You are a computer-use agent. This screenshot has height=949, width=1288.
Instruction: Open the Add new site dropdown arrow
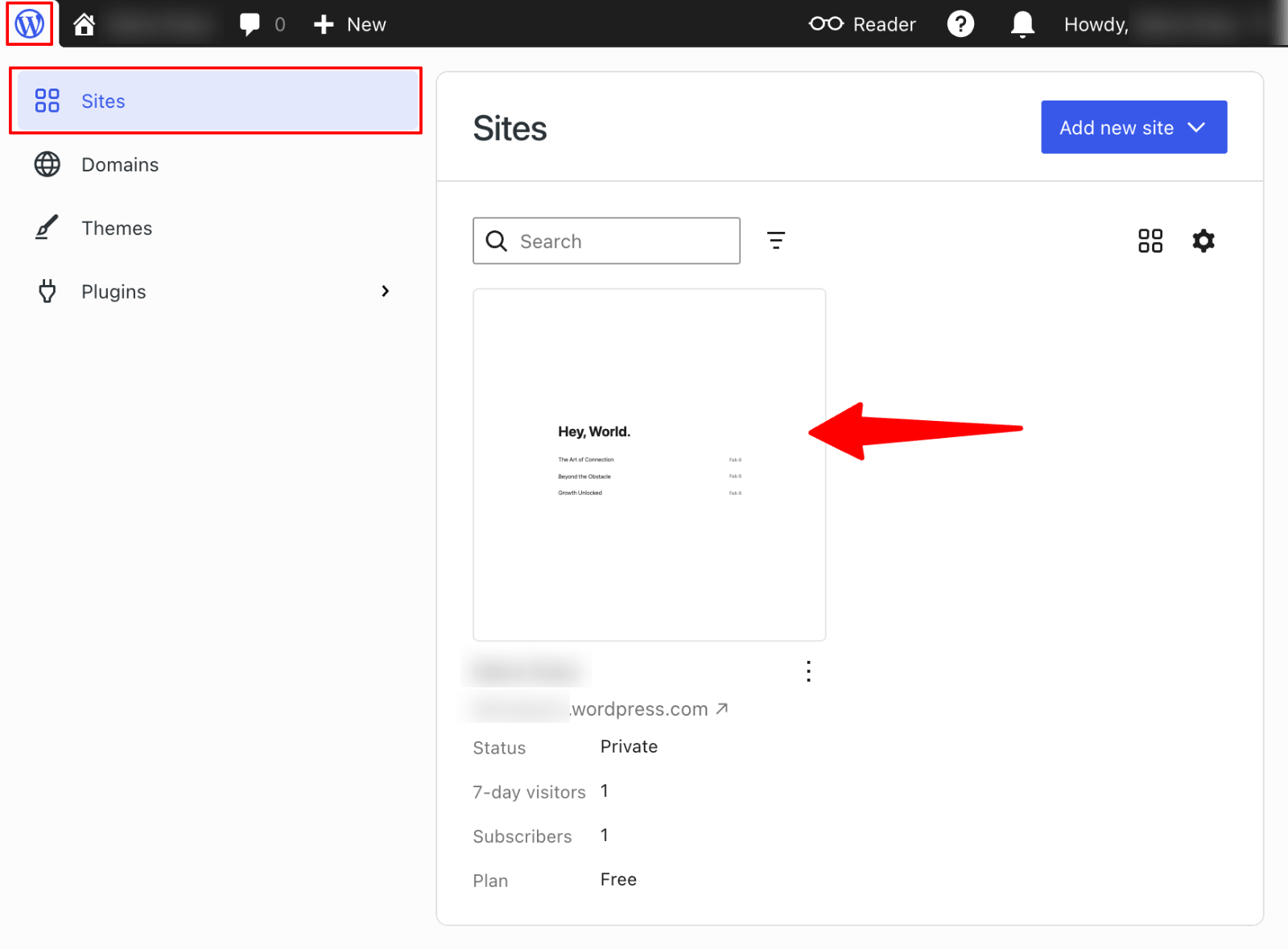pos(1196,126)
